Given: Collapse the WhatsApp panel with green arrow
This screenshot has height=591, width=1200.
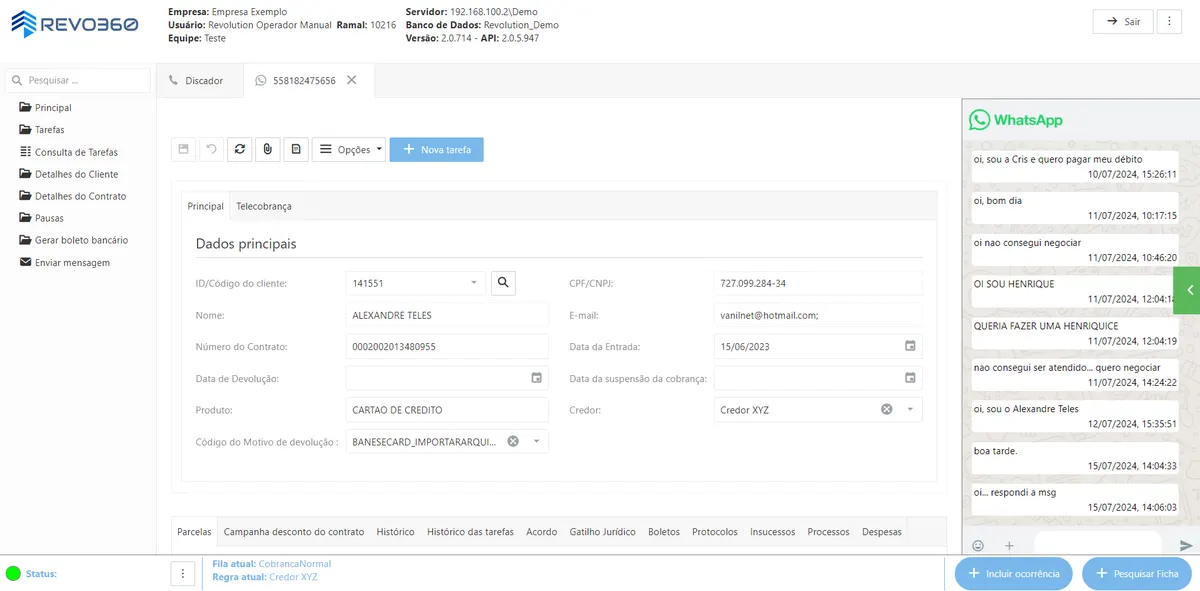Looking at the screenshot, I should click(x=1187, y=290).
